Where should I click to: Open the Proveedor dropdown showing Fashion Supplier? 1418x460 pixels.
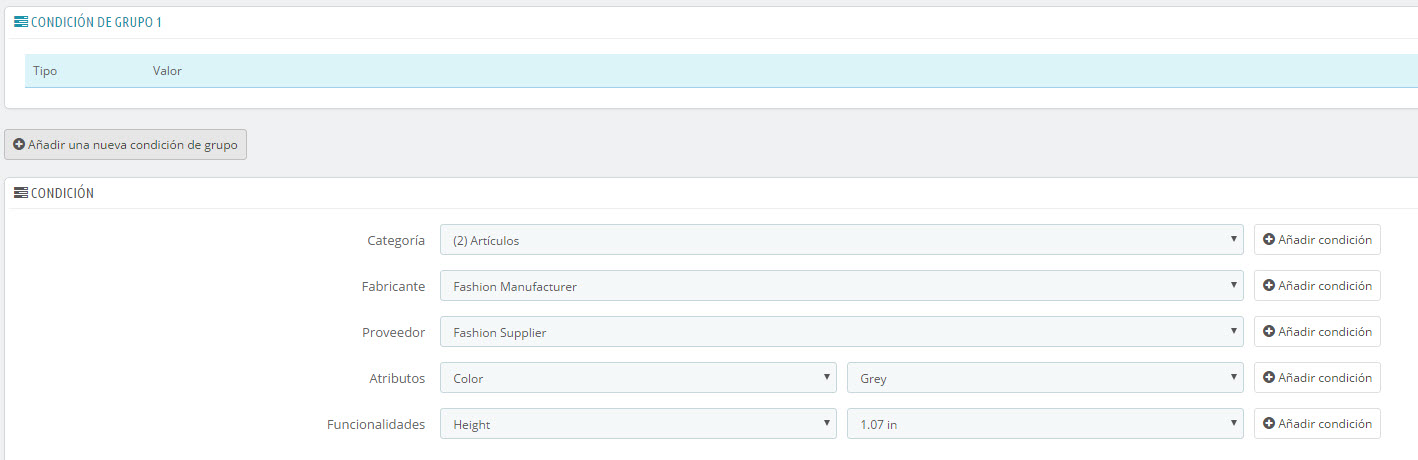point(842,332)
